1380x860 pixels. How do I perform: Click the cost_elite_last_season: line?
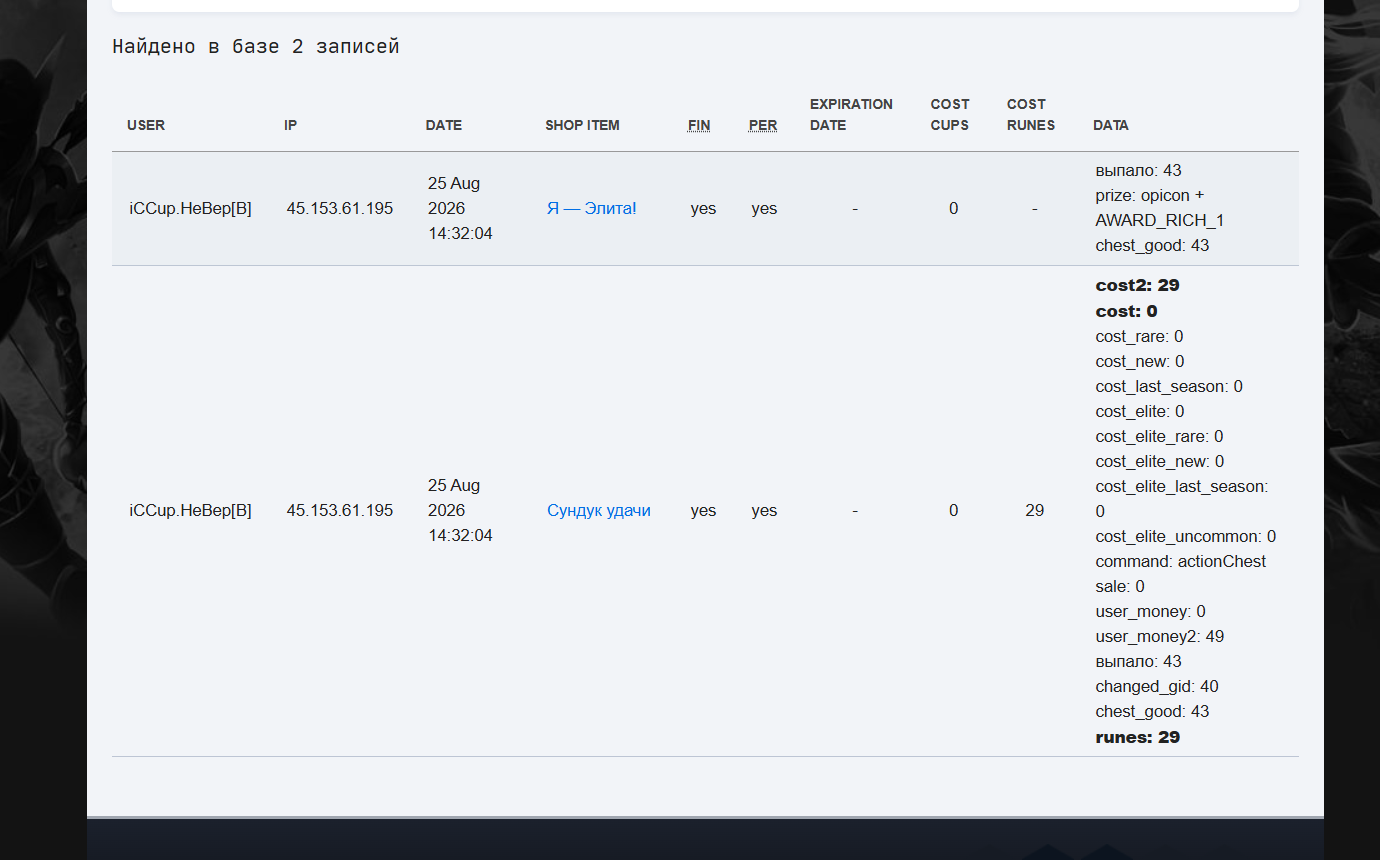tap(1182, 486)
